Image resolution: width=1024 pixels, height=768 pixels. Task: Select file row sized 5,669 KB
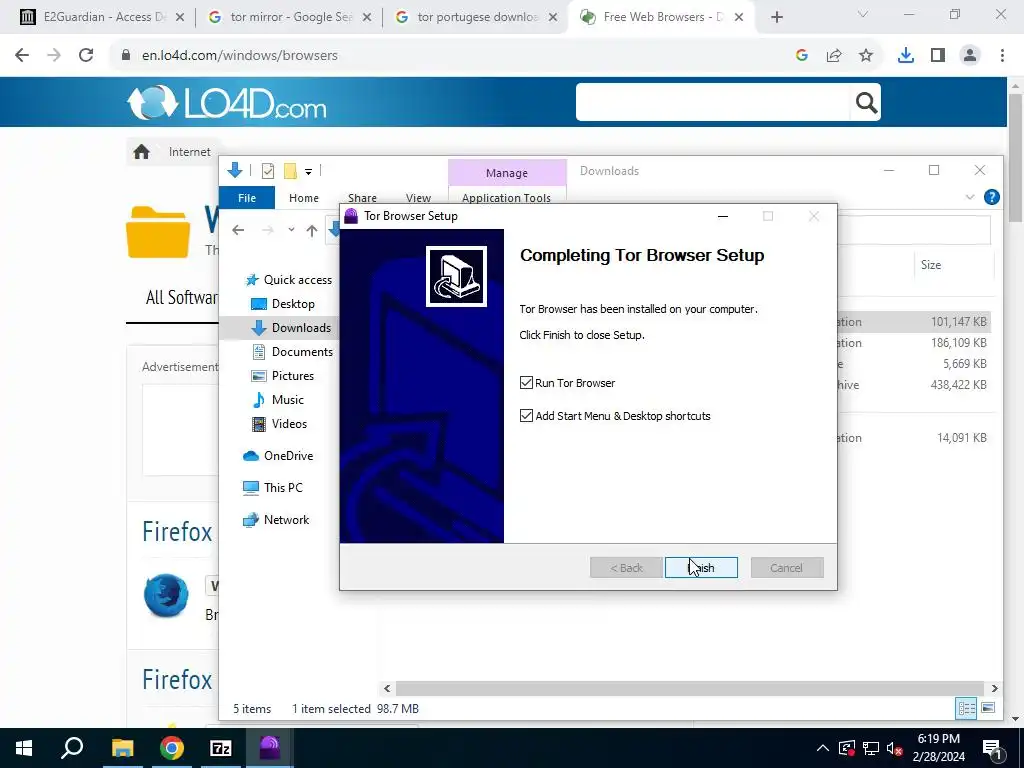click(914, 364)
